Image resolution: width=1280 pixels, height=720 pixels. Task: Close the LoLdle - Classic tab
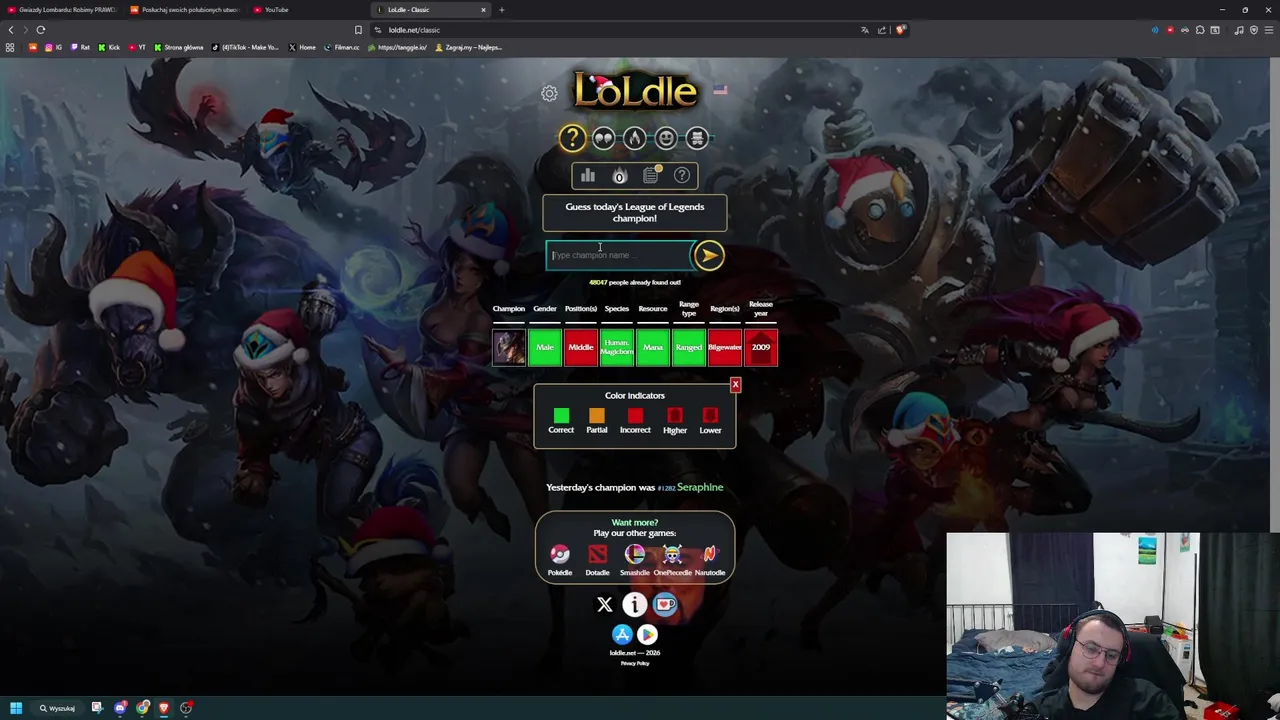483,10
